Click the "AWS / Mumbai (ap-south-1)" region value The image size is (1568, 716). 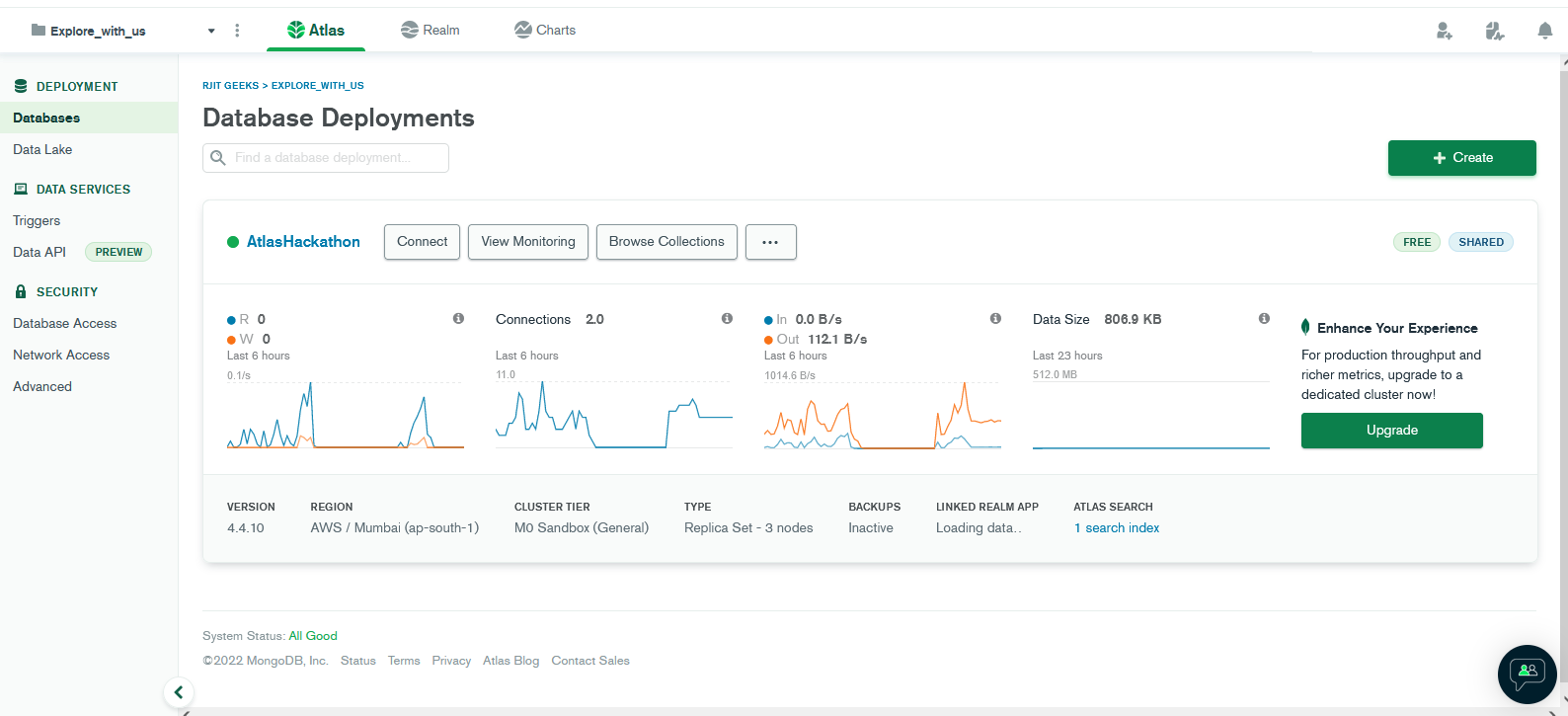(x=395, y=528)
